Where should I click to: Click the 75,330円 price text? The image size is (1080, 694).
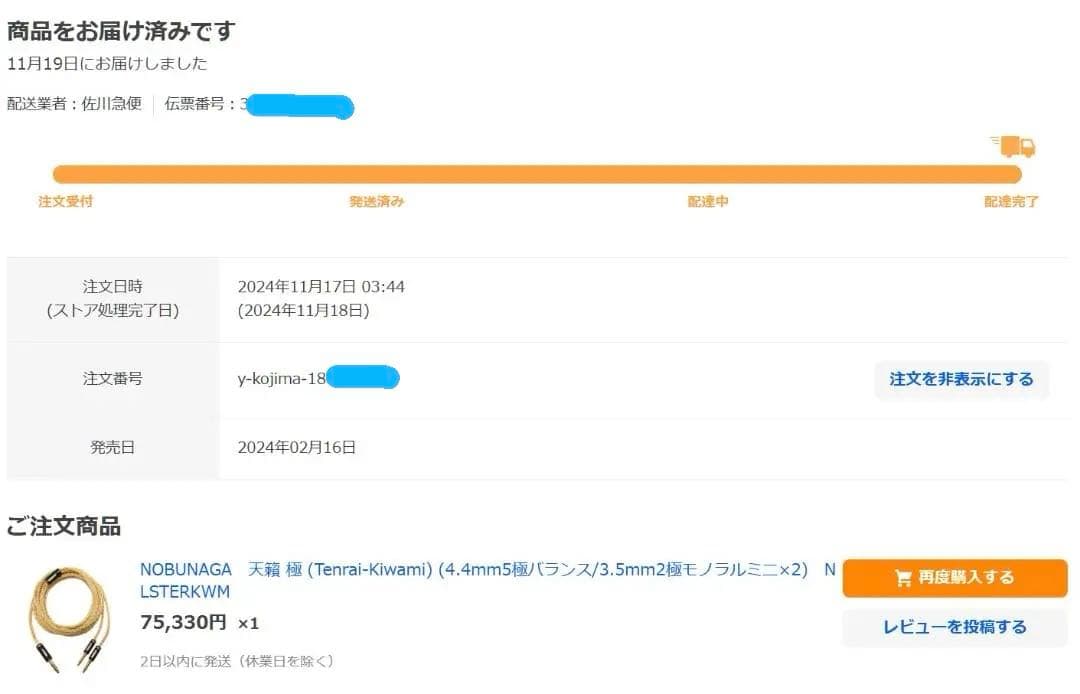click(184, 622)
